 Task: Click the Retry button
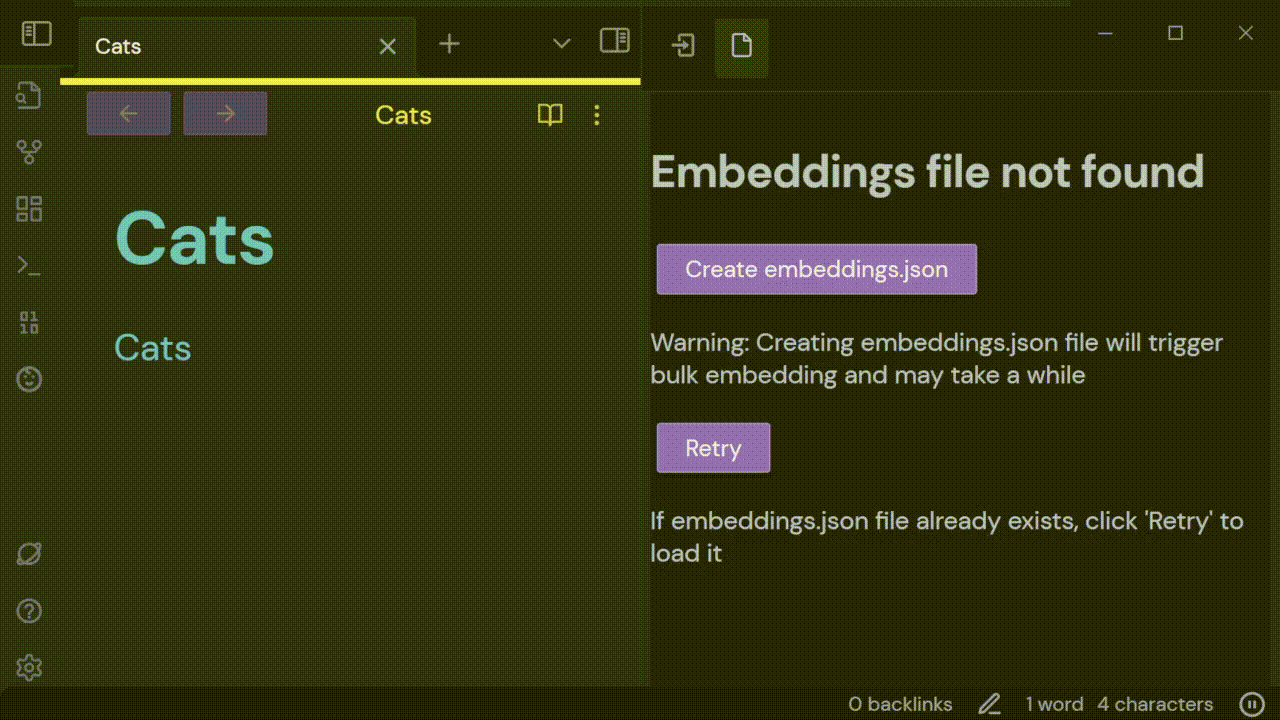coord(713,448)
